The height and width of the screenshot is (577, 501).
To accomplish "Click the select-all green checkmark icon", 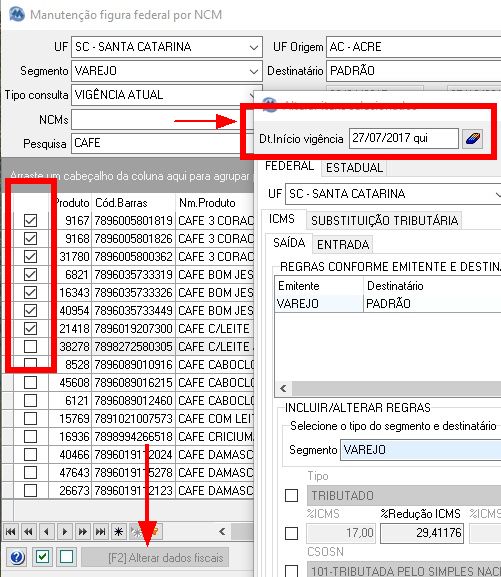I will 42,557.
